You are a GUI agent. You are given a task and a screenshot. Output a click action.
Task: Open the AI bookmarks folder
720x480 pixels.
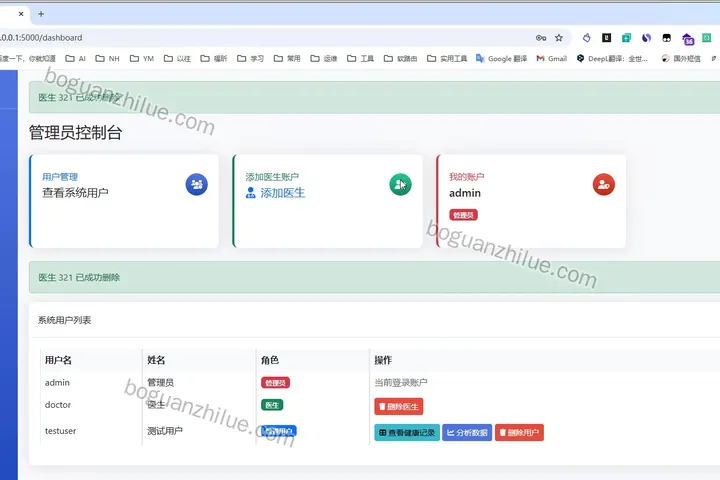pyautogui.click(x=76, y=58)
